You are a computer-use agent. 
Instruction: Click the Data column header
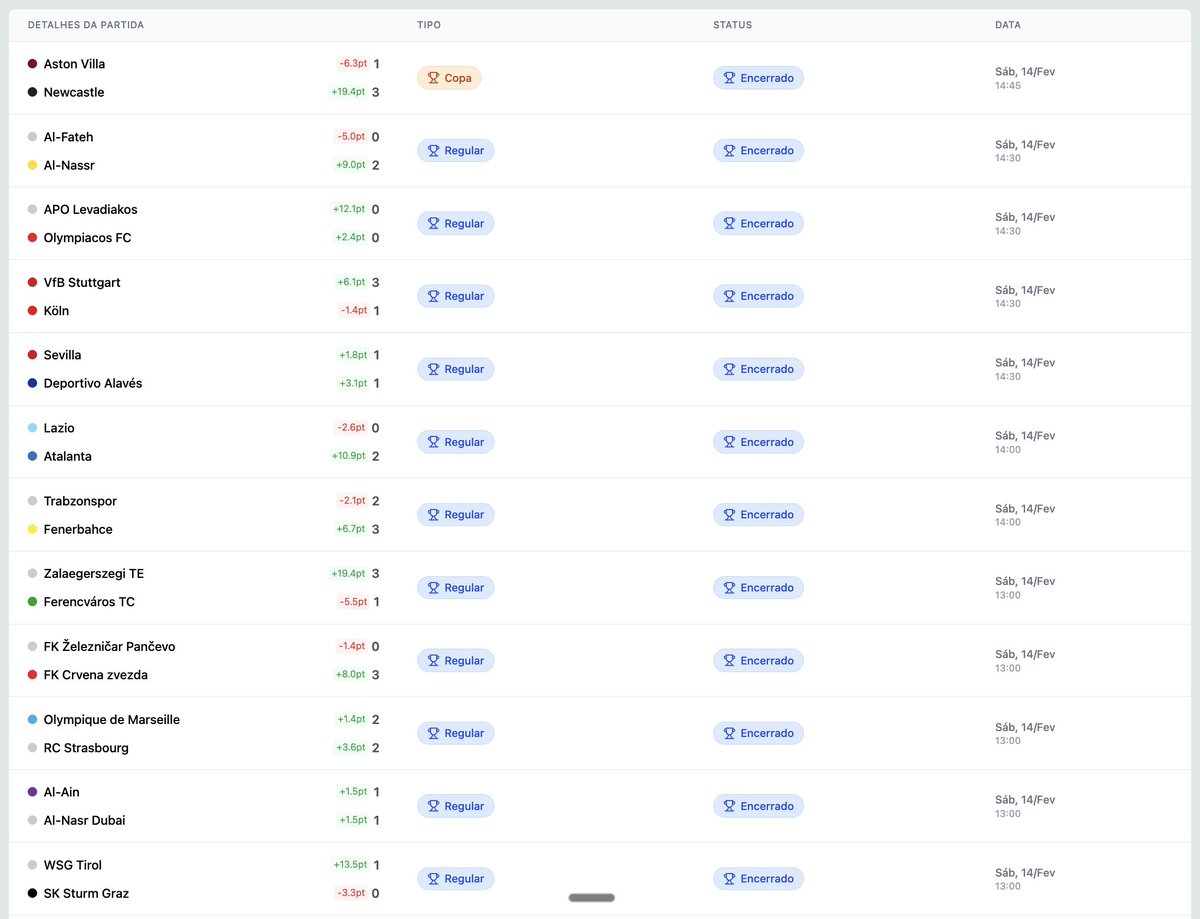tap(1008, 25)
